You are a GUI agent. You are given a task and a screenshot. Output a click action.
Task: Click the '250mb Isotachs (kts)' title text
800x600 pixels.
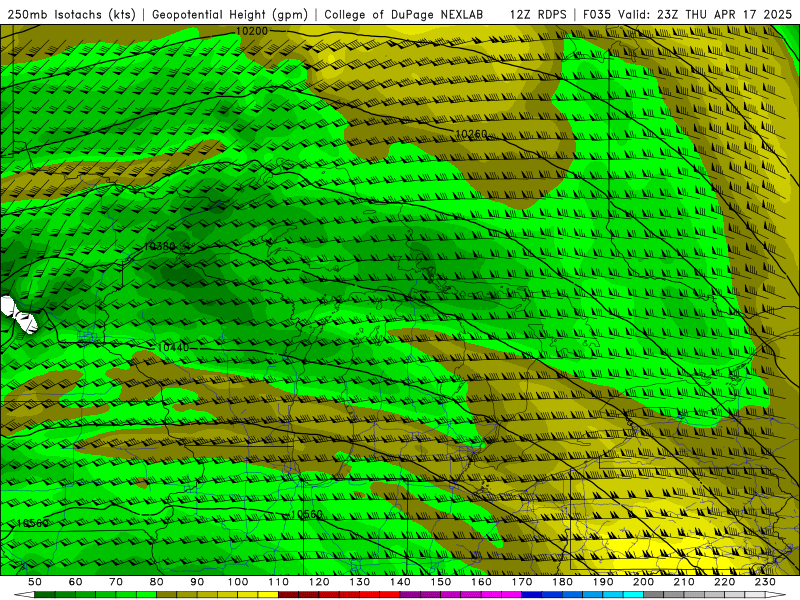point(71,14)
